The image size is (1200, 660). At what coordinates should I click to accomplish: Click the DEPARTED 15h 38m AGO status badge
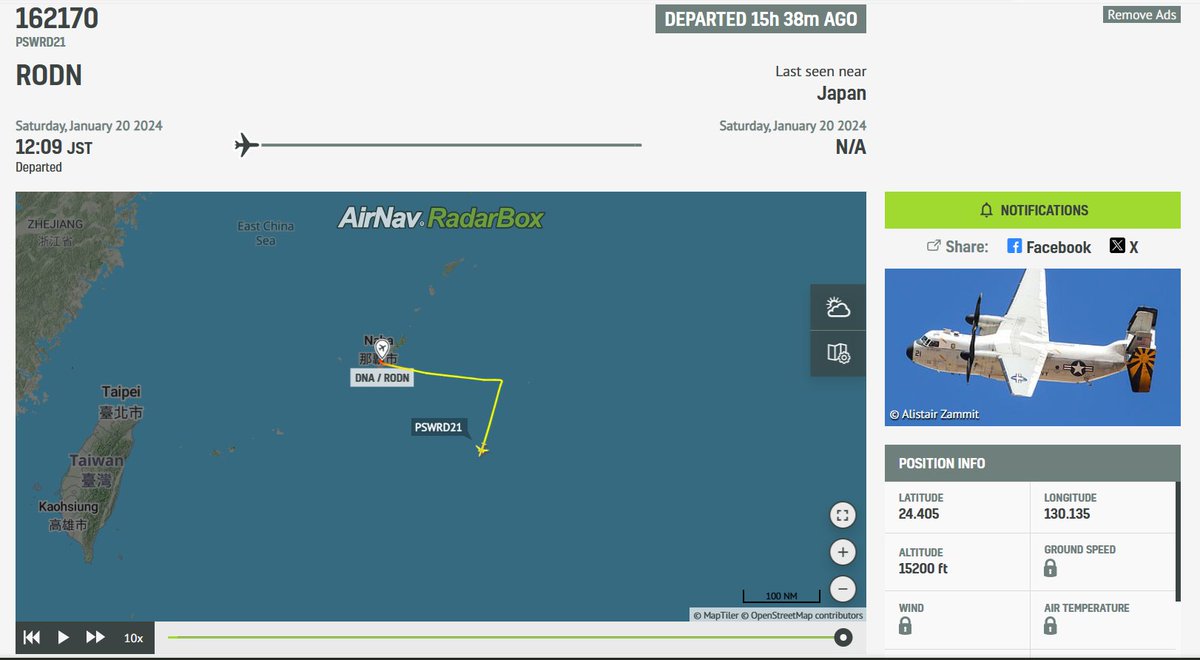[x=761, y=19]
